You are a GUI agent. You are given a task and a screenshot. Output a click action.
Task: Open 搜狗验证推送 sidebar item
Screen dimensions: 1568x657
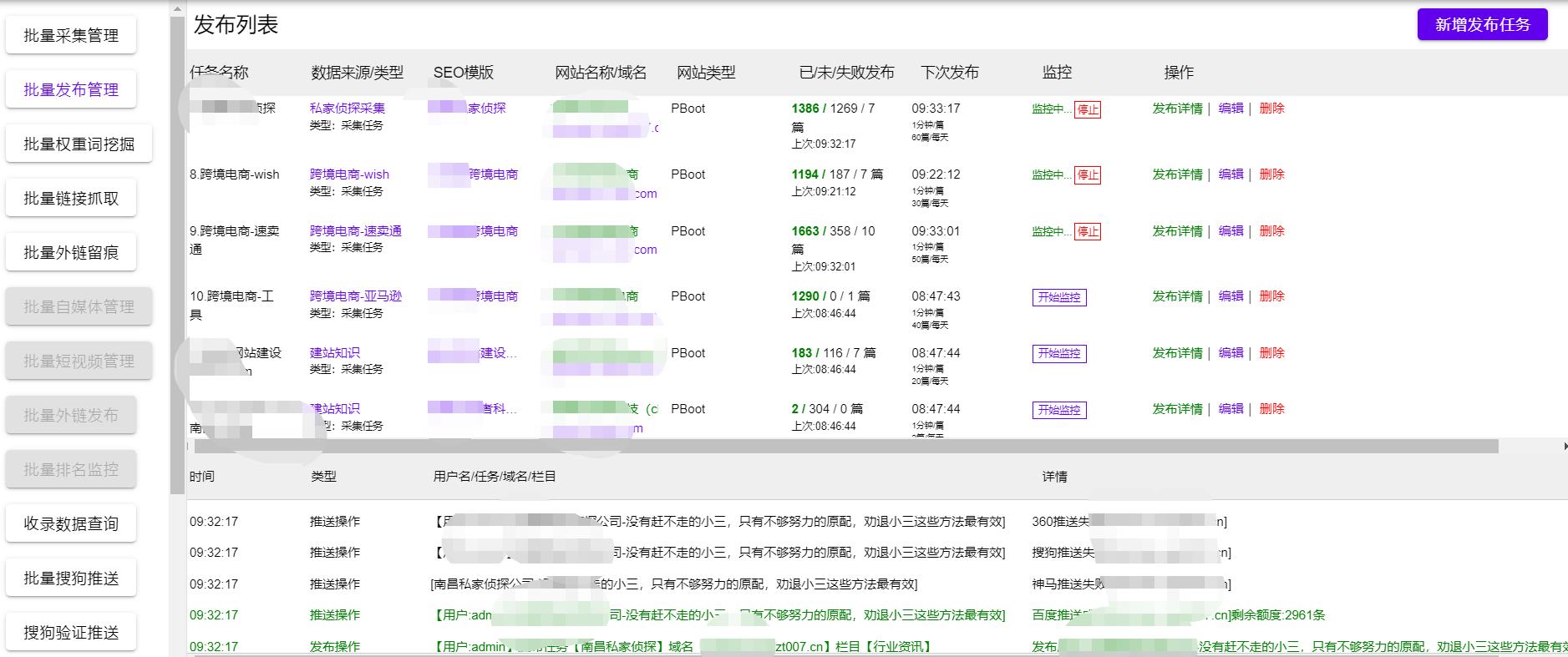[71, 633]
